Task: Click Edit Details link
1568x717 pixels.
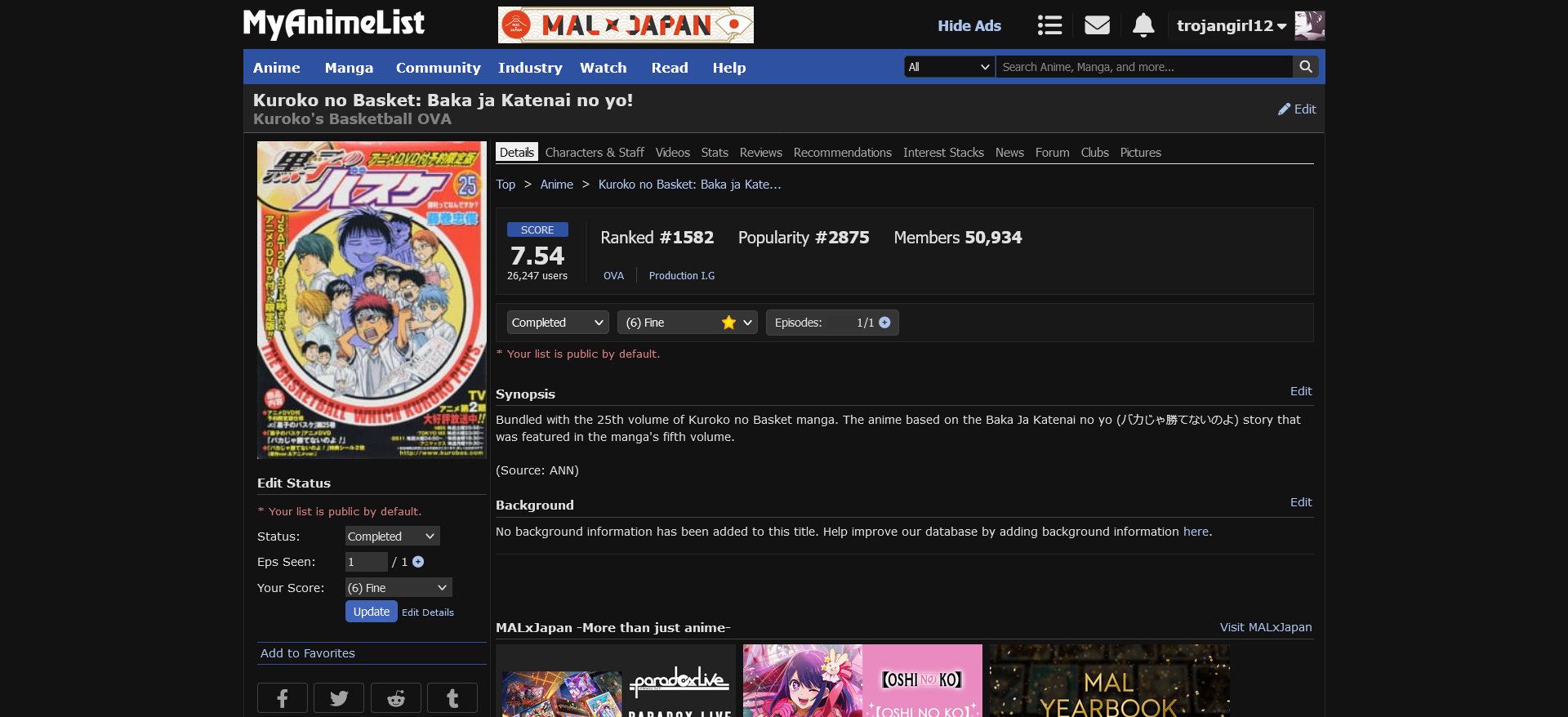Action: [428, 612]
